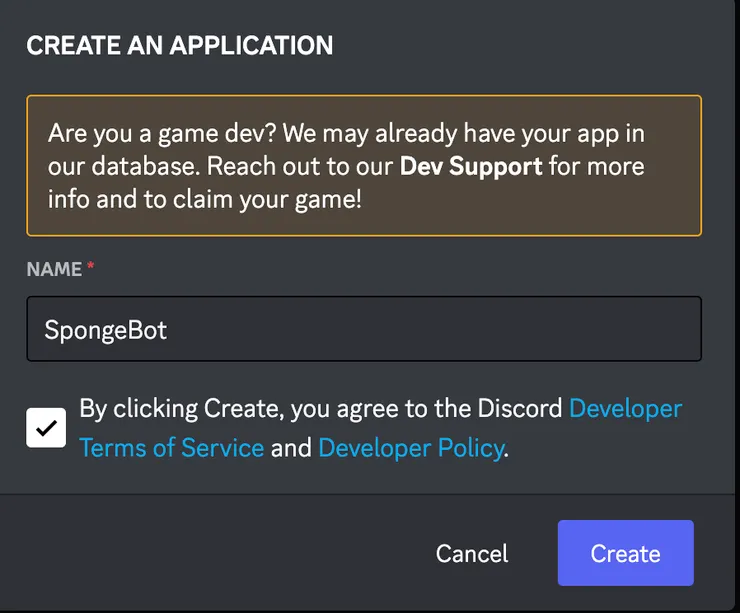Click the word "and" between policy links
The image size is (740, 613).
[291, 448]
